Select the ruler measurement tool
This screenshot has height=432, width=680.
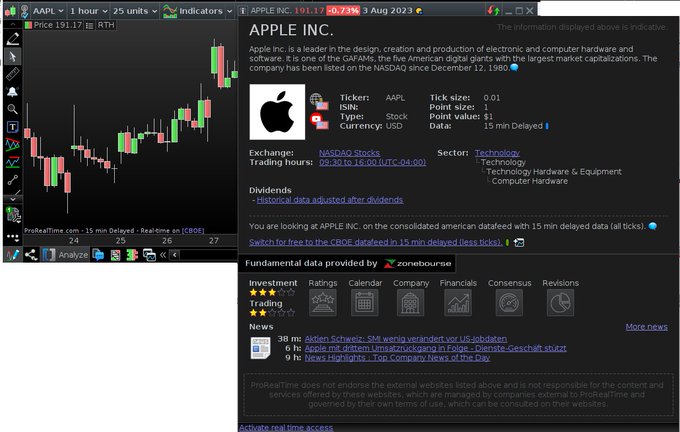tap(13, 74)
